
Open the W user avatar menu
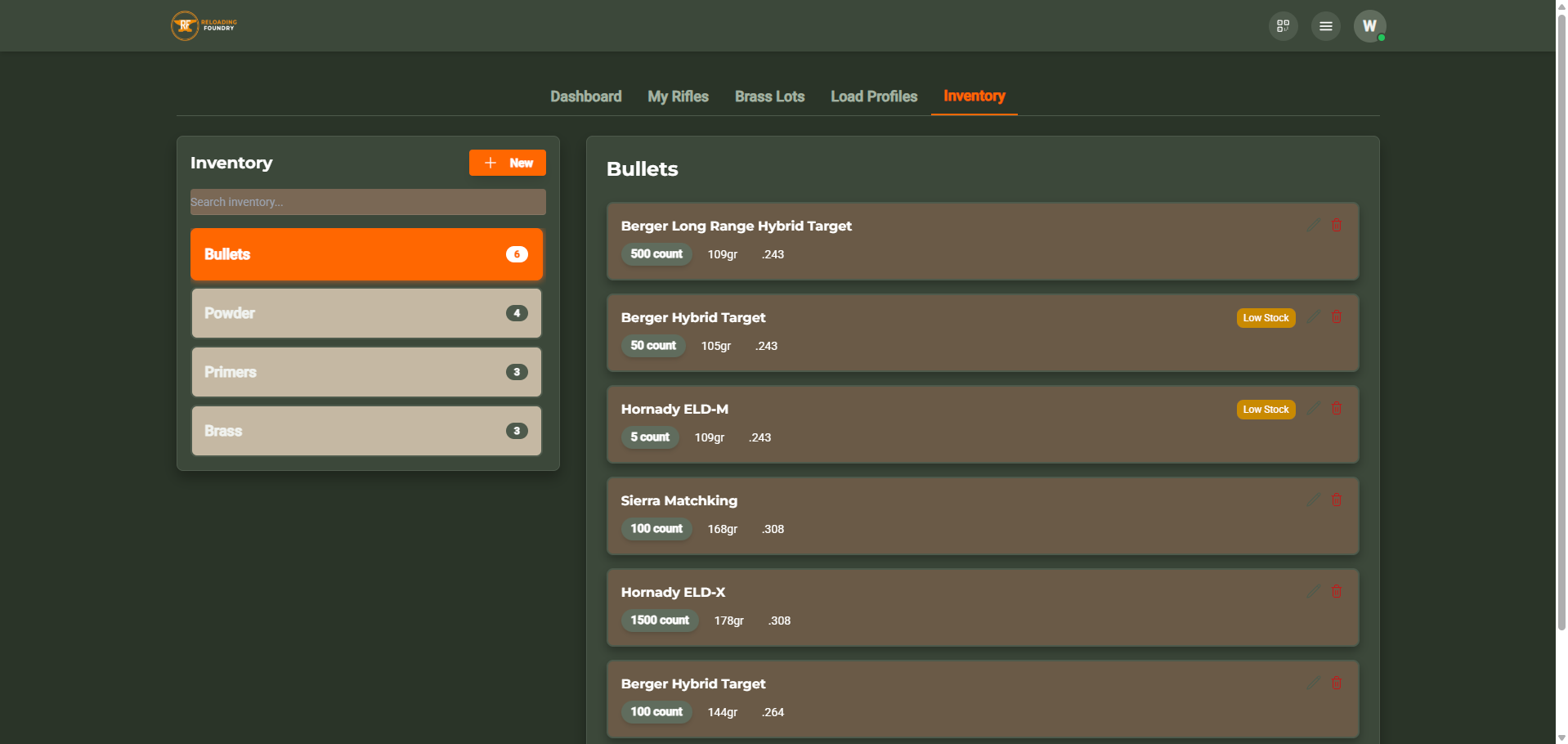[x=1369, y=26]
